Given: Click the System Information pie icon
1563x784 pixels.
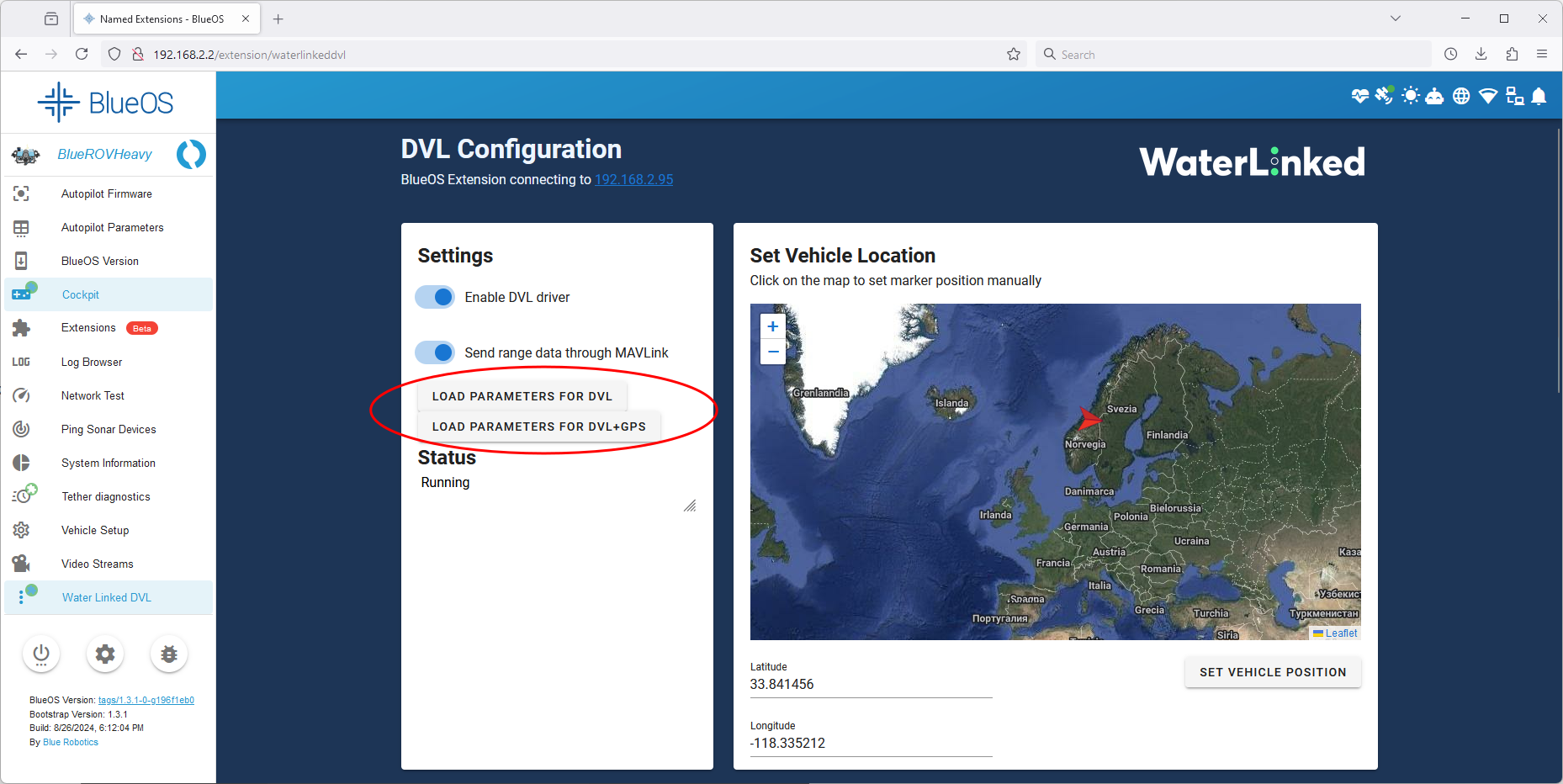Looking at the screenshot, I should coord(21,463).
